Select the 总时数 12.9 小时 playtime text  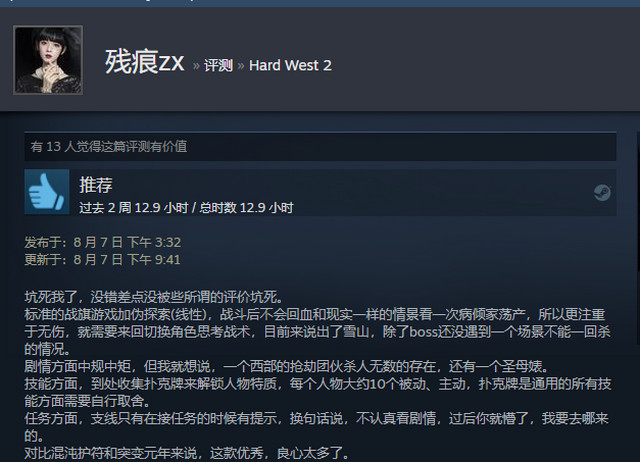(x=246, y=208)
